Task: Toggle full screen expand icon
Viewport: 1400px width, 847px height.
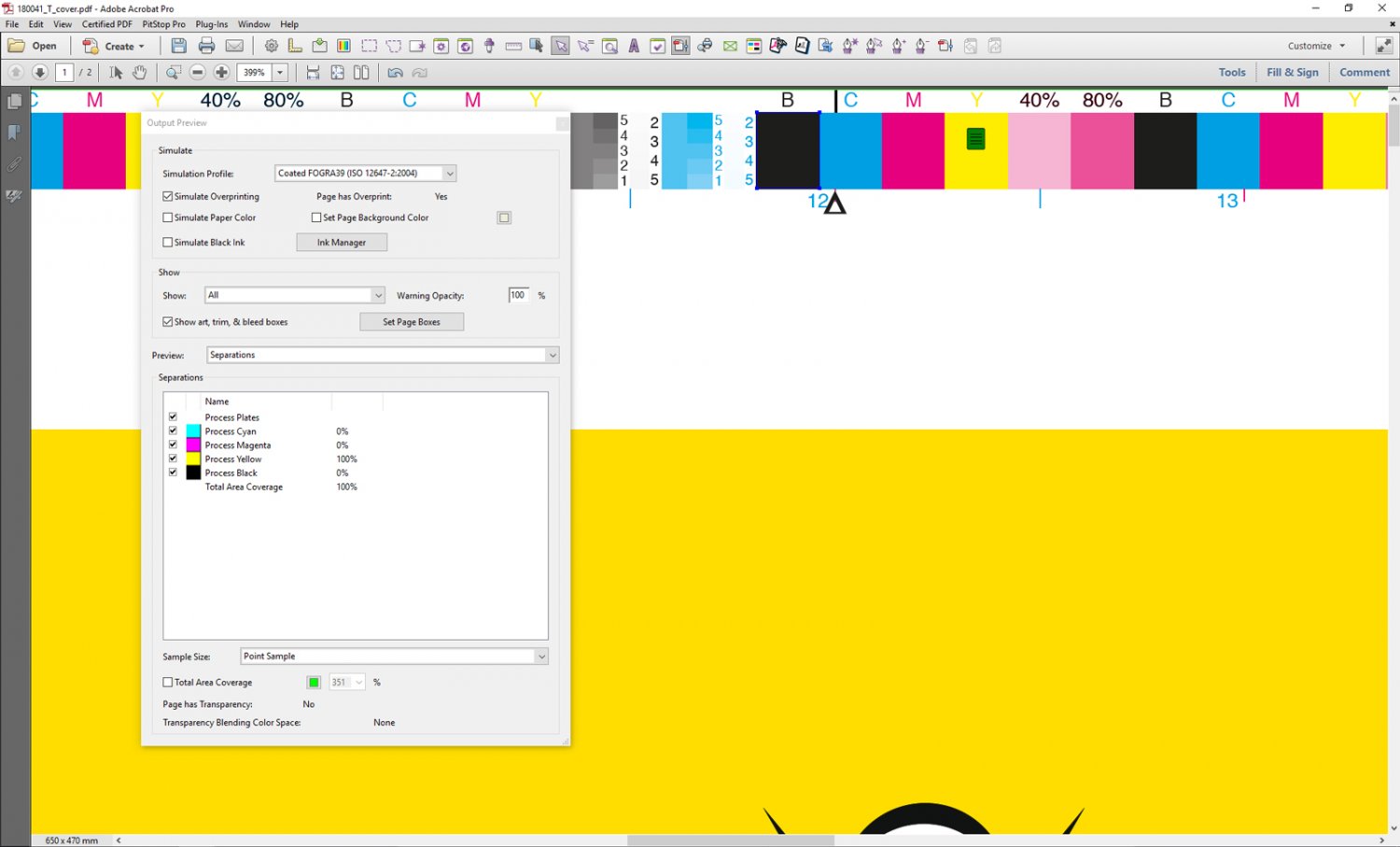Action: pyautogui.click(x=1384, y=46)
